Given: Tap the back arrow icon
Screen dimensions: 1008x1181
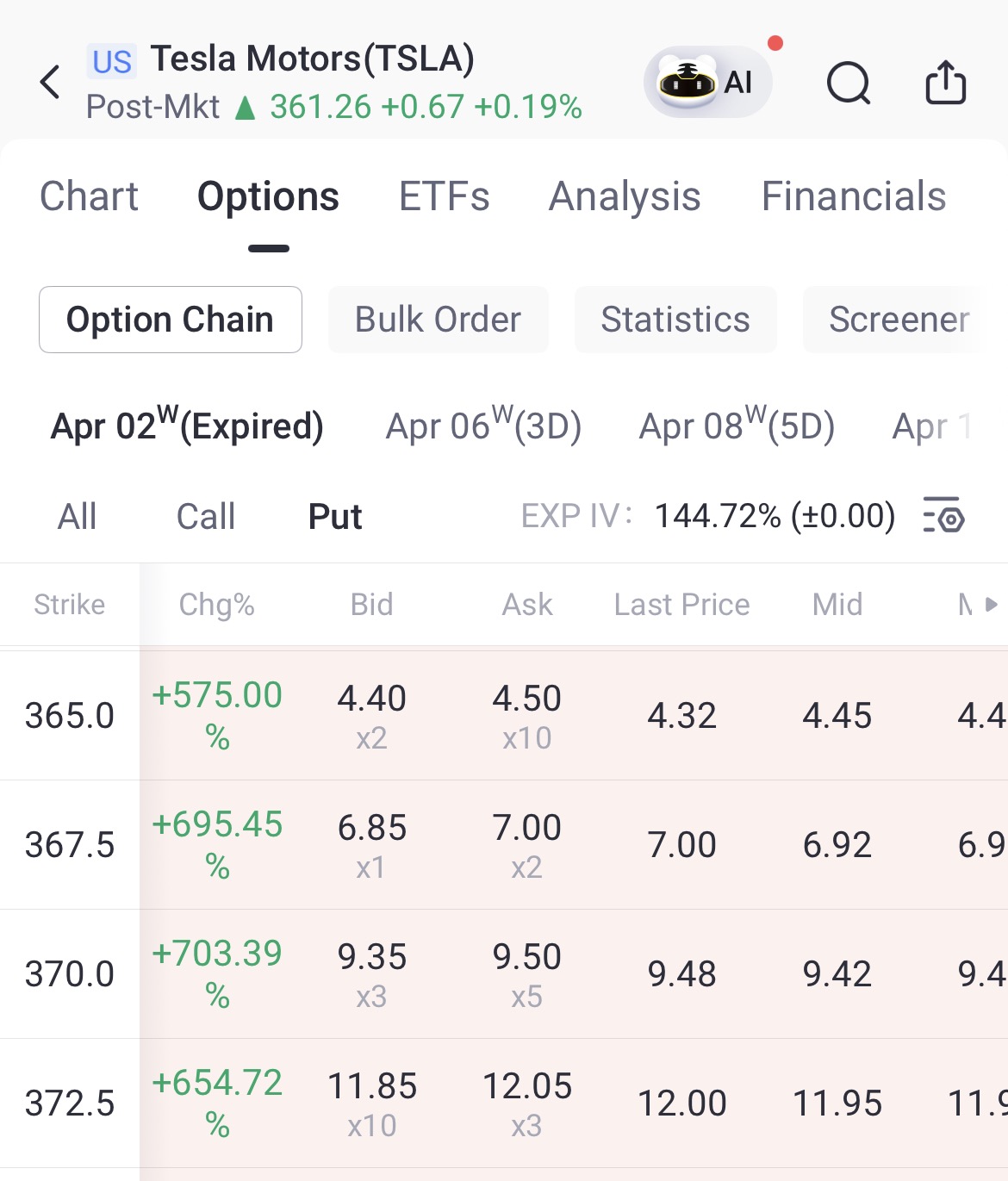Looking at the screenshot, I should coord(50,83).
